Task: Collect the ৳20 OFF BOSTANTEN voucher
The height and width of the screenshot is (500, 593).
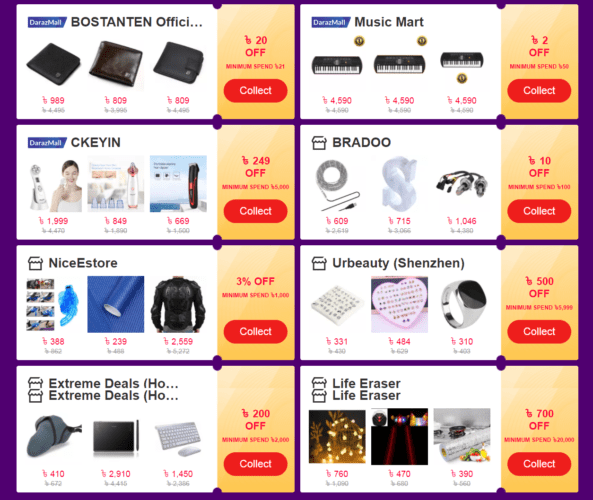Action: coord(255,91)
